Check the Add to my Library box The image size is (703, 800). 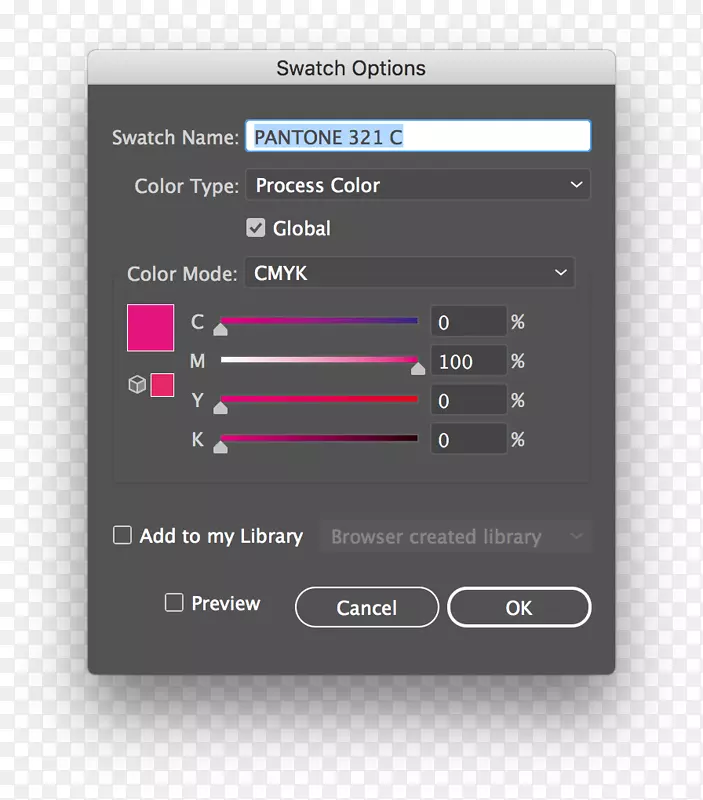pos(123,536)
